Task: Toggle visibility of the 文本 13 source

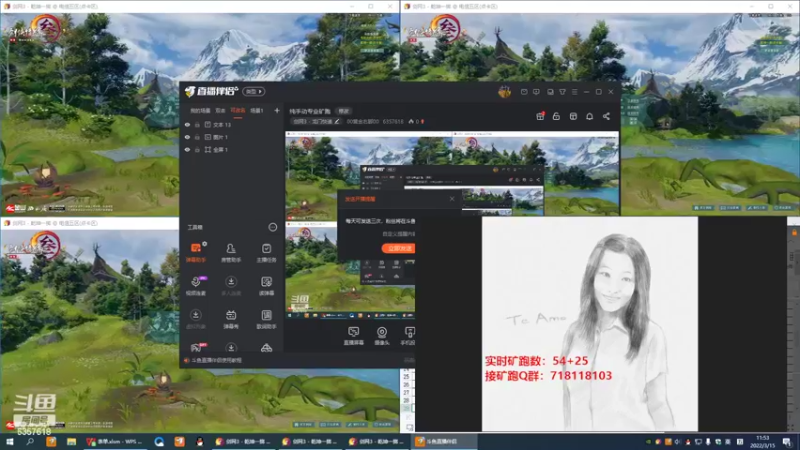Action: tap(187, 124)
